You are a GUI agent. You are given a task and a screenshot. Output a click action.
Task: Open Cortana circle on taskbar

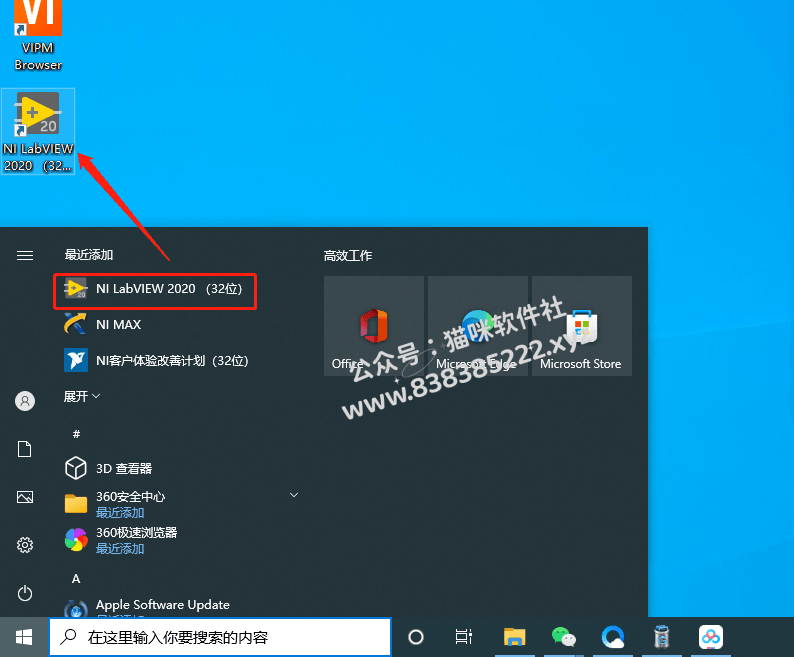[x=416, y=637]
